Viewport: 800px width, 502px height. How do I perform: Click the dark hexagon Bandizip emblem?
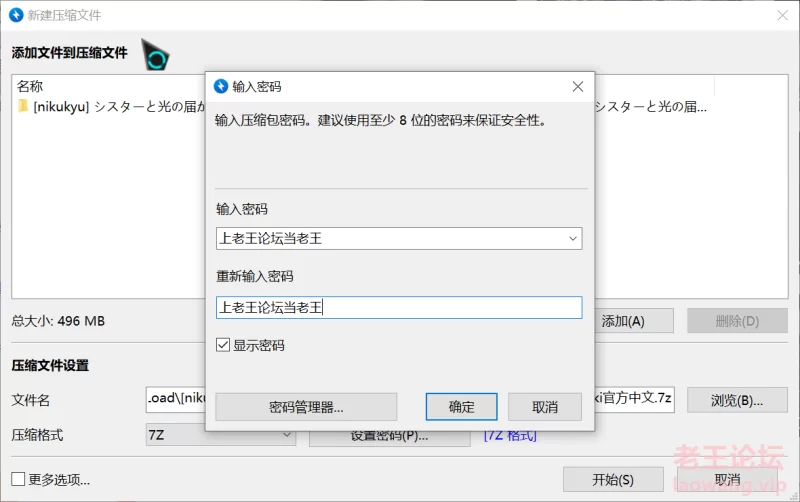pyautogui.click(x=155, y=55)
